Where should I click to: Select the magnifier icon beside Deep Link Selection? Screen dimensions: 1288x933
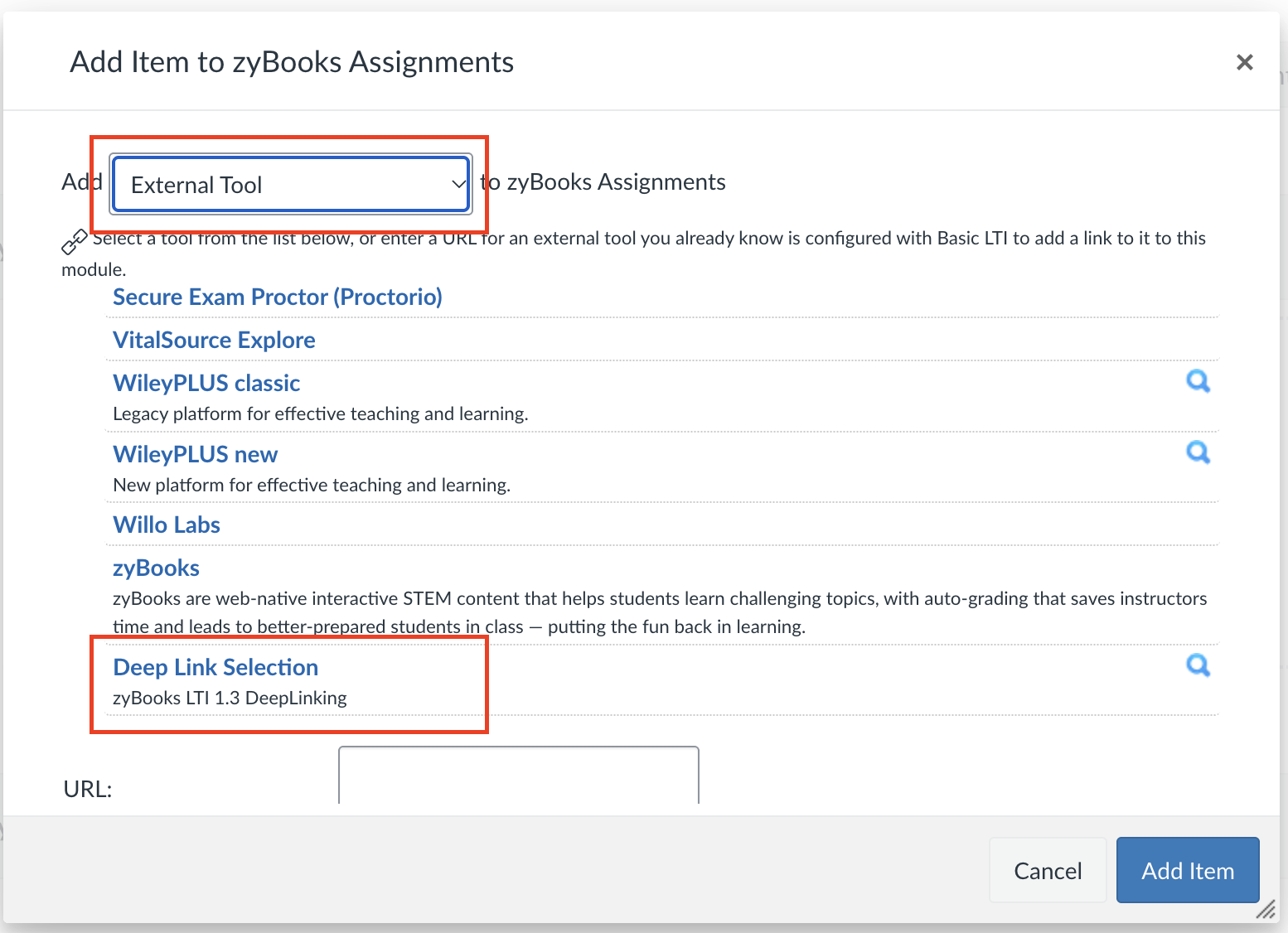(x=1198, y=665)
